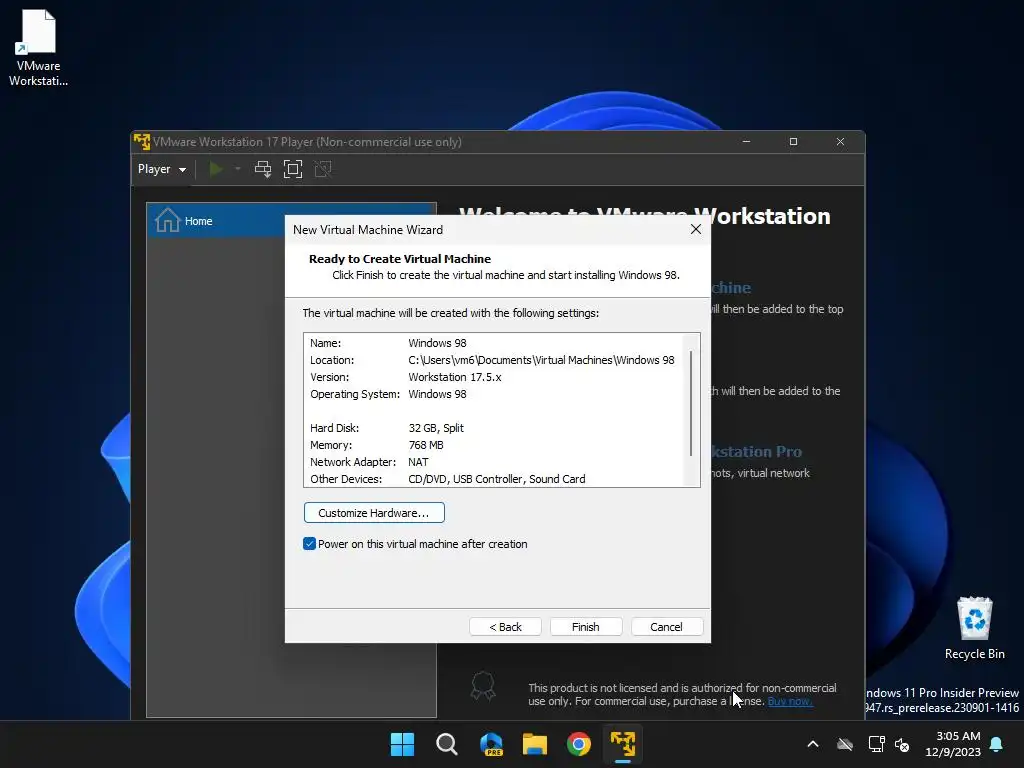
Task: Open taskbar Search
Action: tap(447, 744)
